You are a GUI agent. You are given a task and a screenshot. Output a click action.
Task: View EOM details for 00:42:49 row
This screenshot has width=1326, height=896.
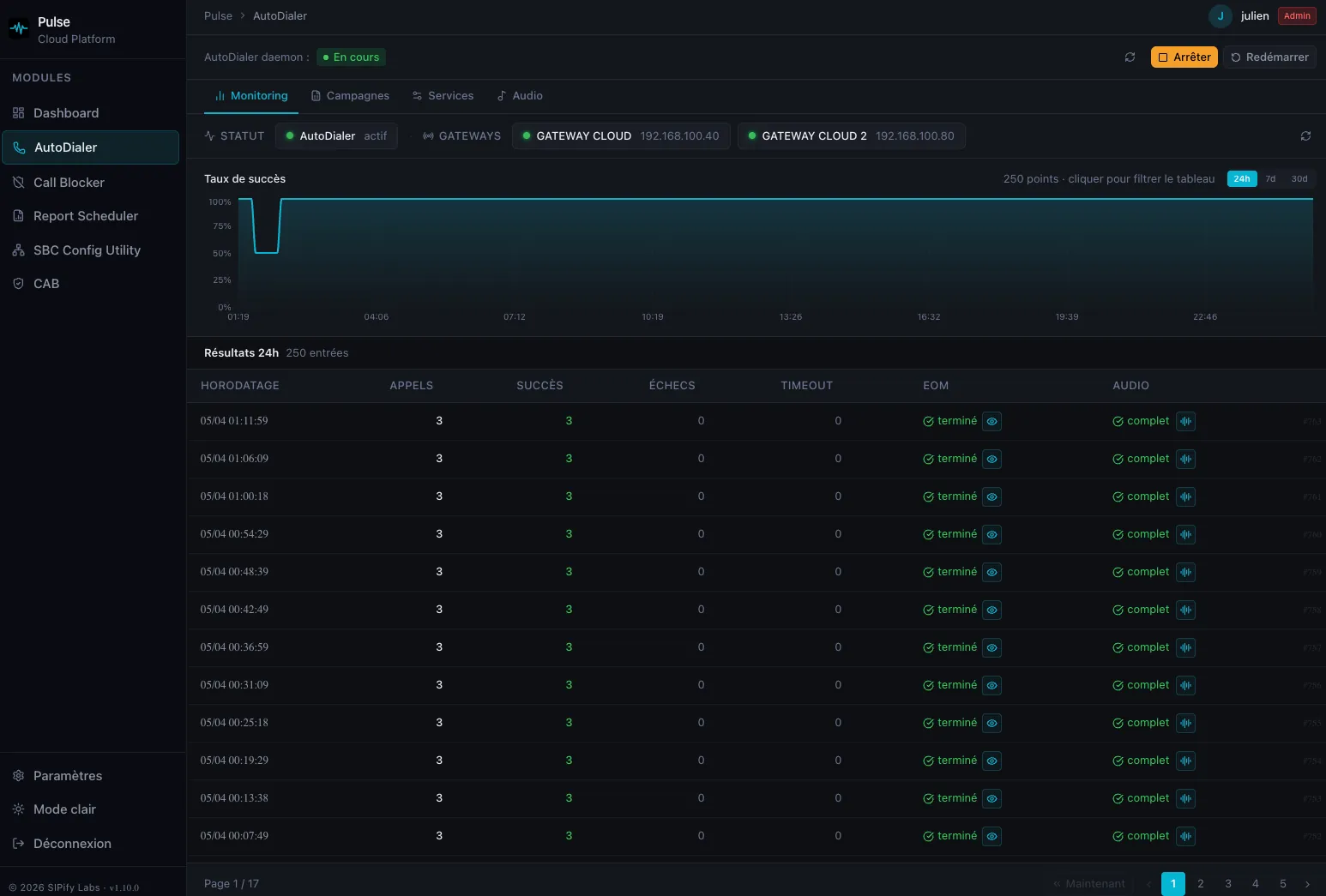(x=991, y=610)
